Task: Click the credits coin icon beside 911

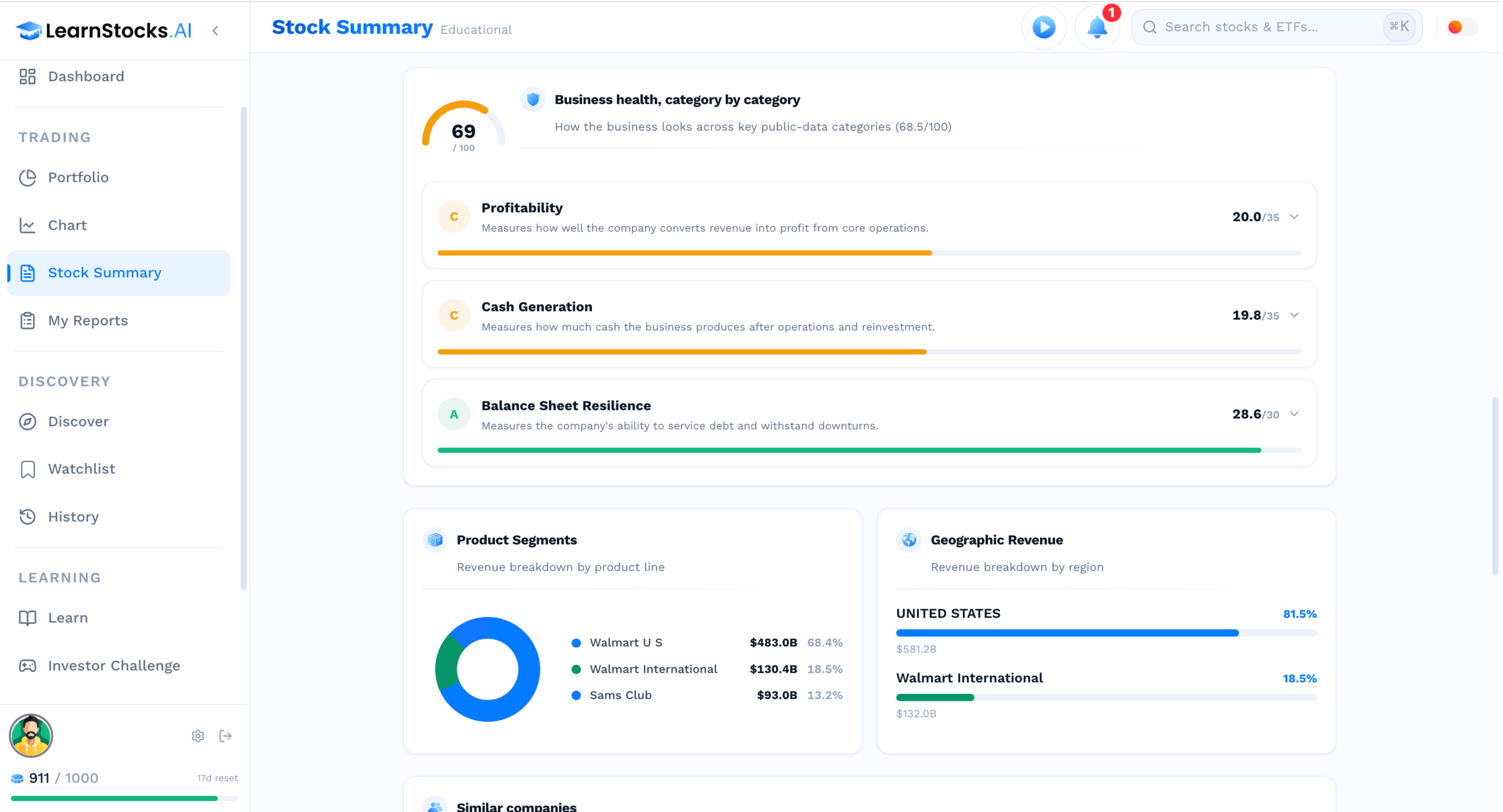Action: [17, 778]
